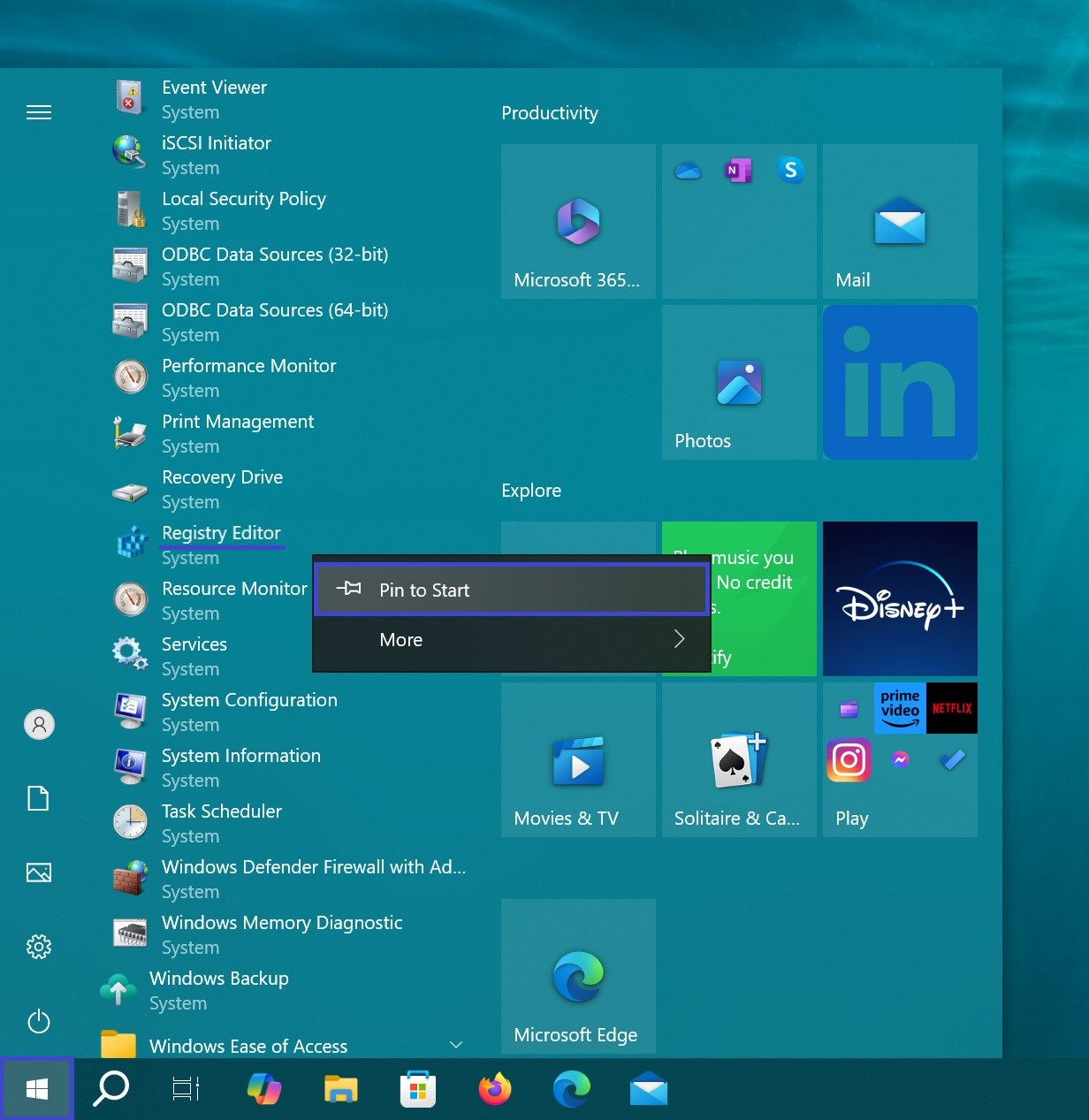
Task: Open Task View on the taskbar
Action: pos(186,1089)
